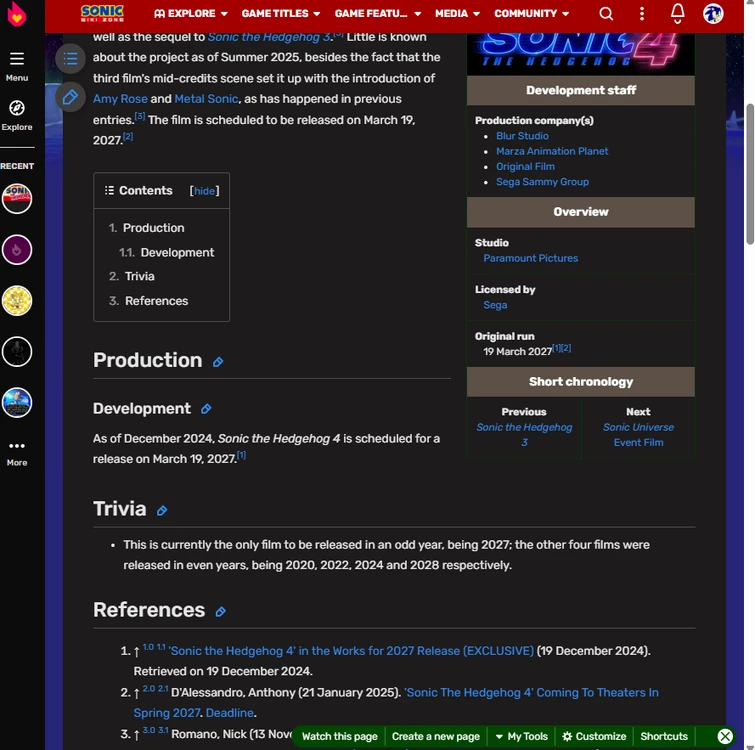Open the Marza Animation Planet link
This screenshot has width=755, height=750.
click(x=552, y=151)
